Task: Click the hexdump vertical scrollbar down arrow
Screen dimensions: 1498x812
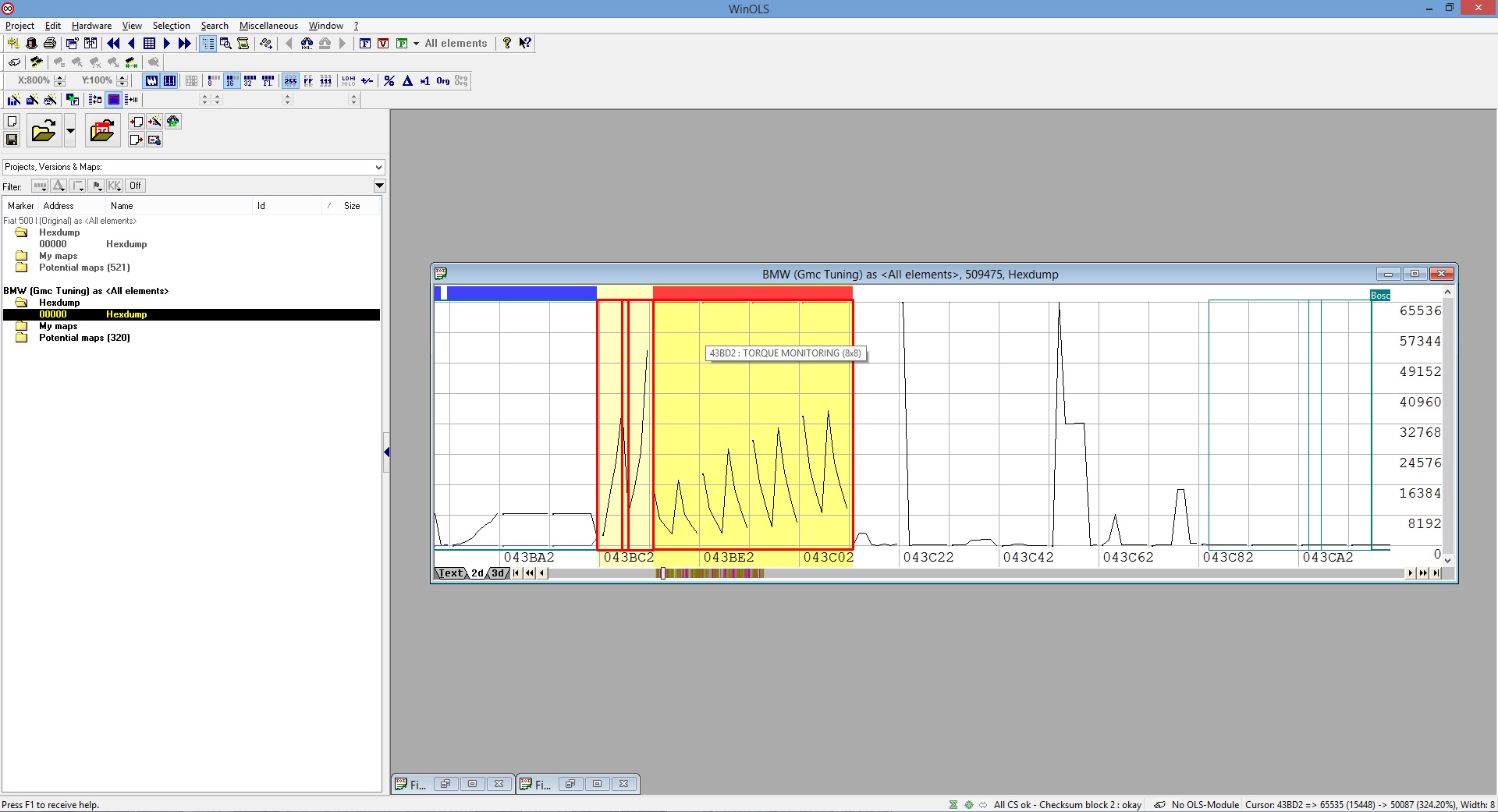Action: tap(1448, 560)
